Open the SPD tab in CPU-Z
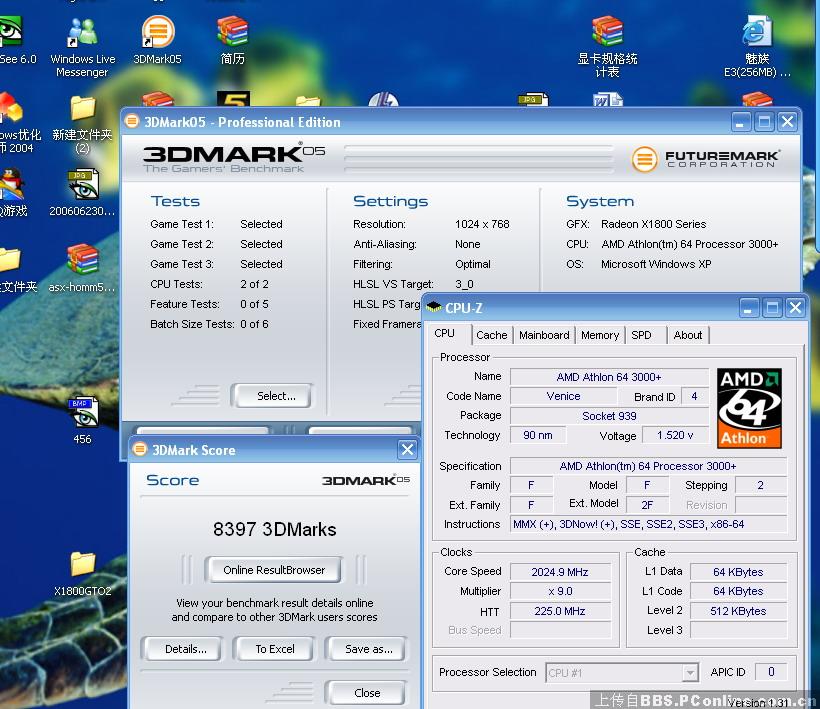Image resolution: width=820 pixels, height=709 pixels. 641,335
